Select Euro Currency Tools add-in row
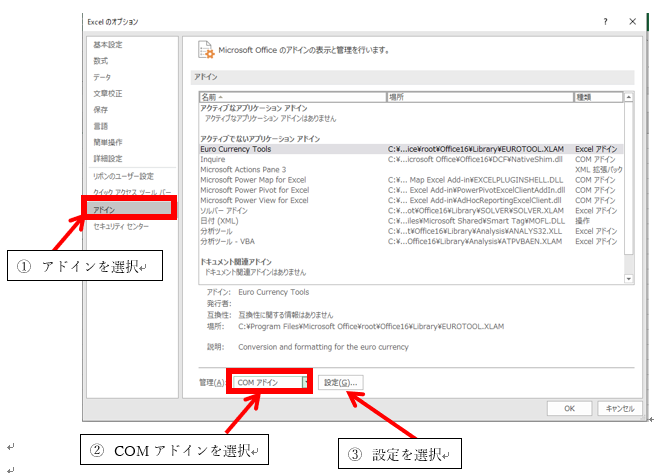Screen dimensions: 654x473 tap(411, 149)
